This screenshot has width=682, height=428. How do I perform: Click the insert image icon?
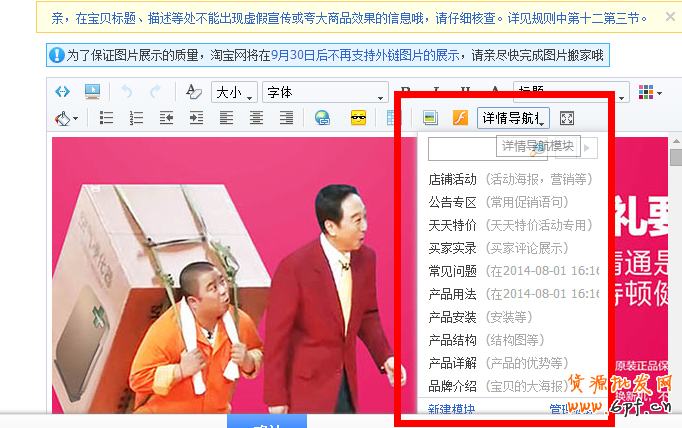[x=430, y=118]
